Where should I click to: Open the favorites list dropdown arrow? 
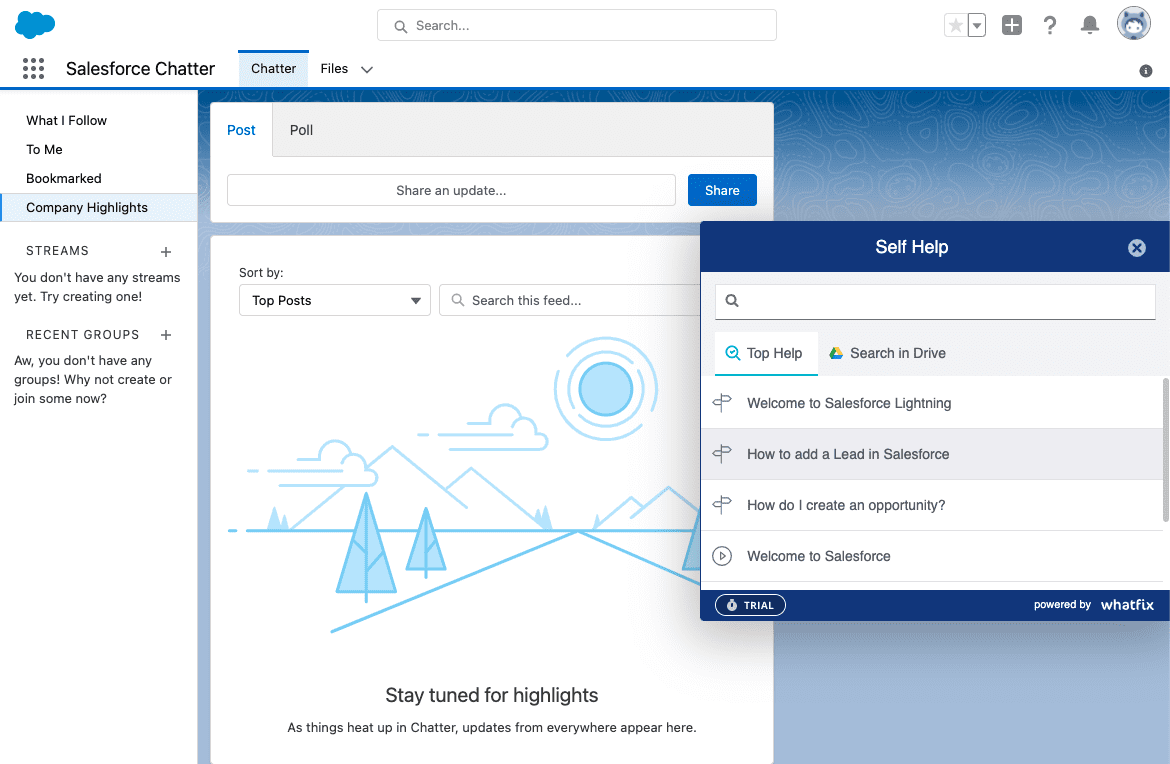click(x=977, y=25)
